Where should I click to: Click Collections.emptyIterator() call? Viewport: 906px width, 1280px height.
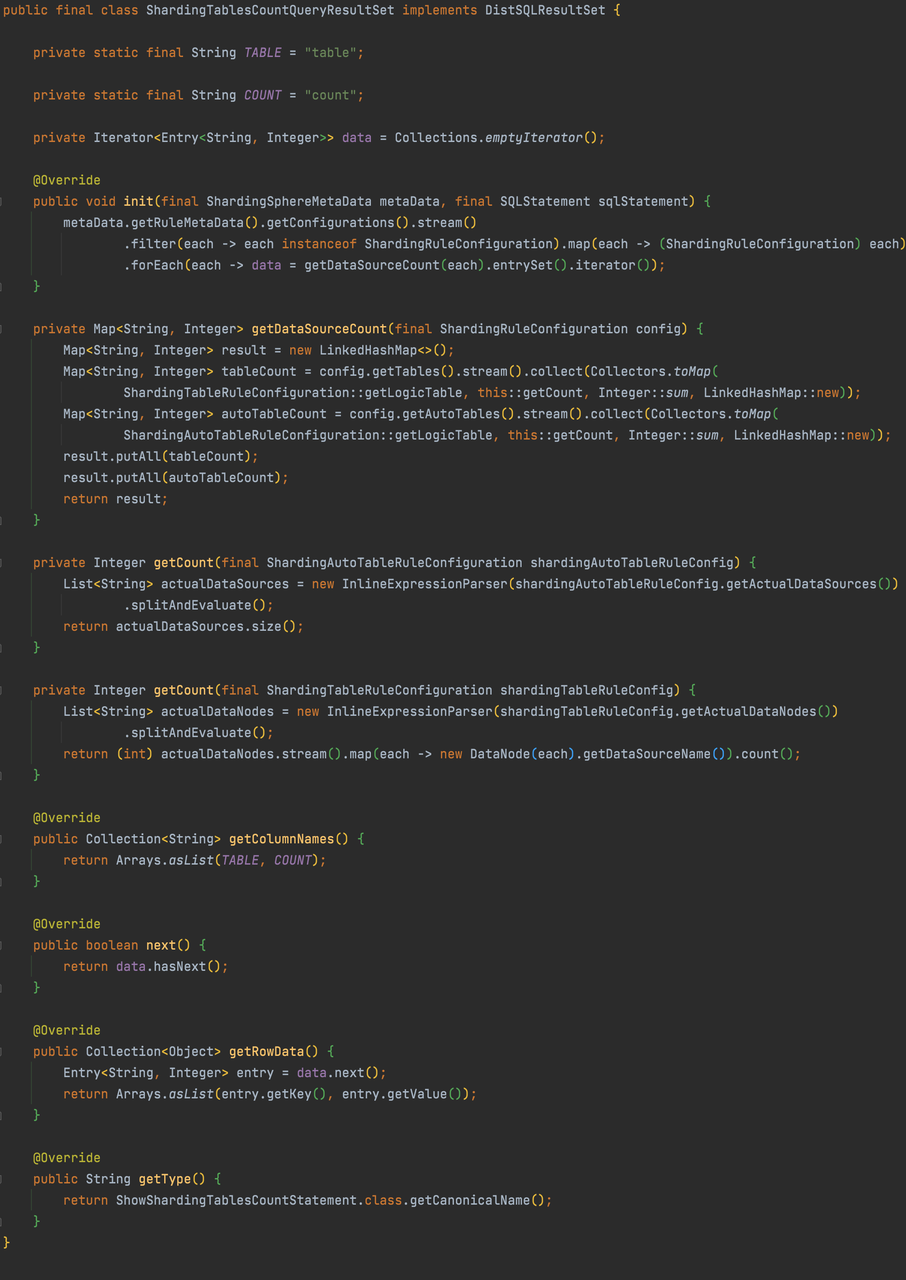pyautogui.click(x=496, y=137)
